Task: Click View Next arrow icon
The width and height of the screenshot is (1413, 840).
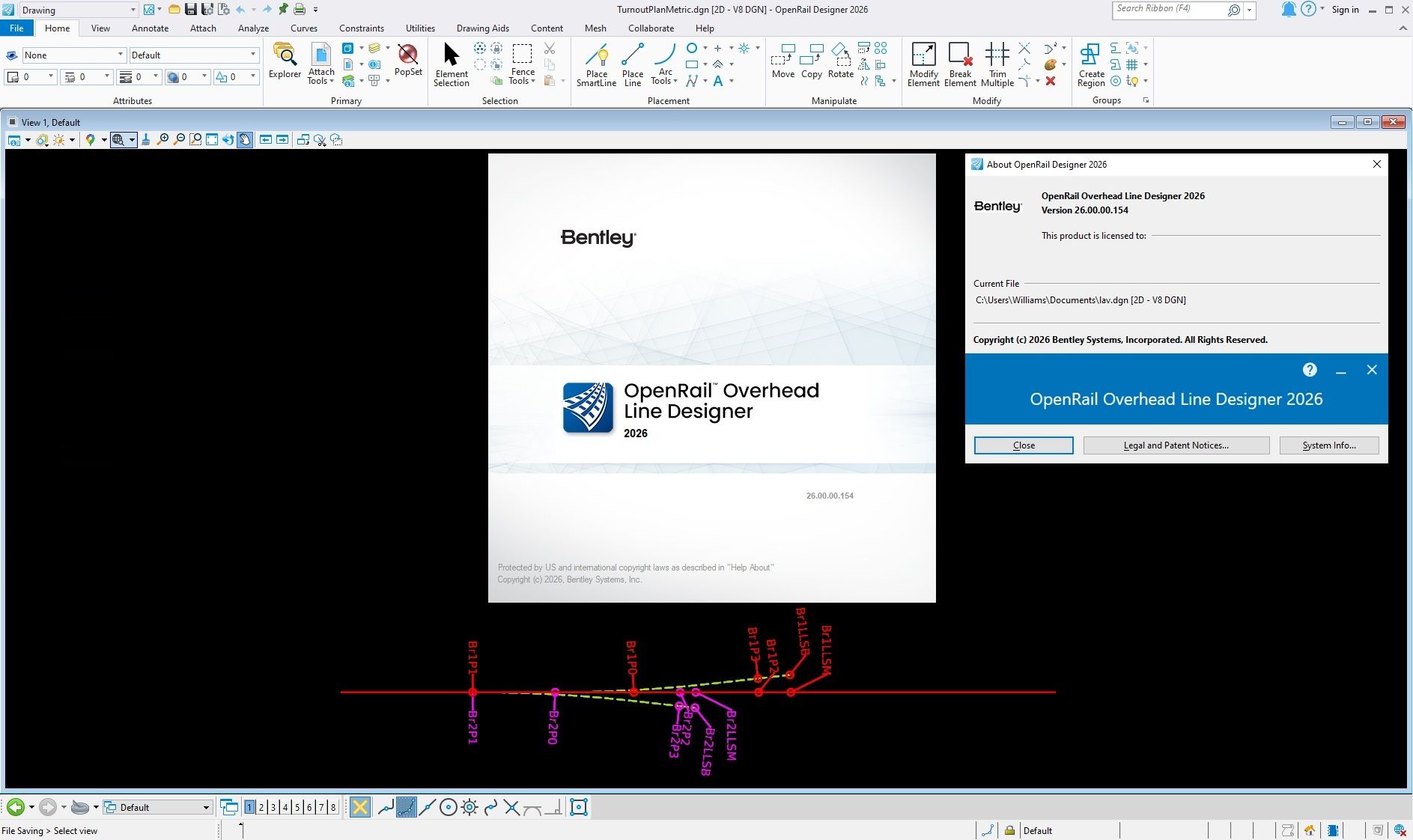Action: [x=282, y=139]
